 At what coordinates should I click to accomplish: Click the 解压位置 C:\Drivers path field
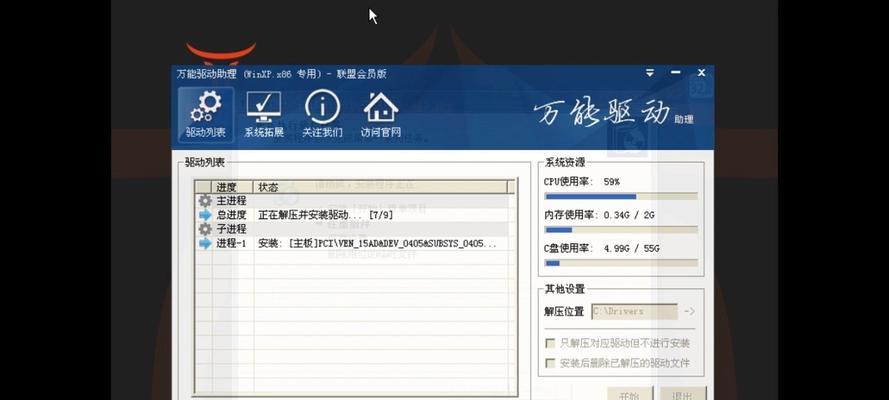(634, 311)
